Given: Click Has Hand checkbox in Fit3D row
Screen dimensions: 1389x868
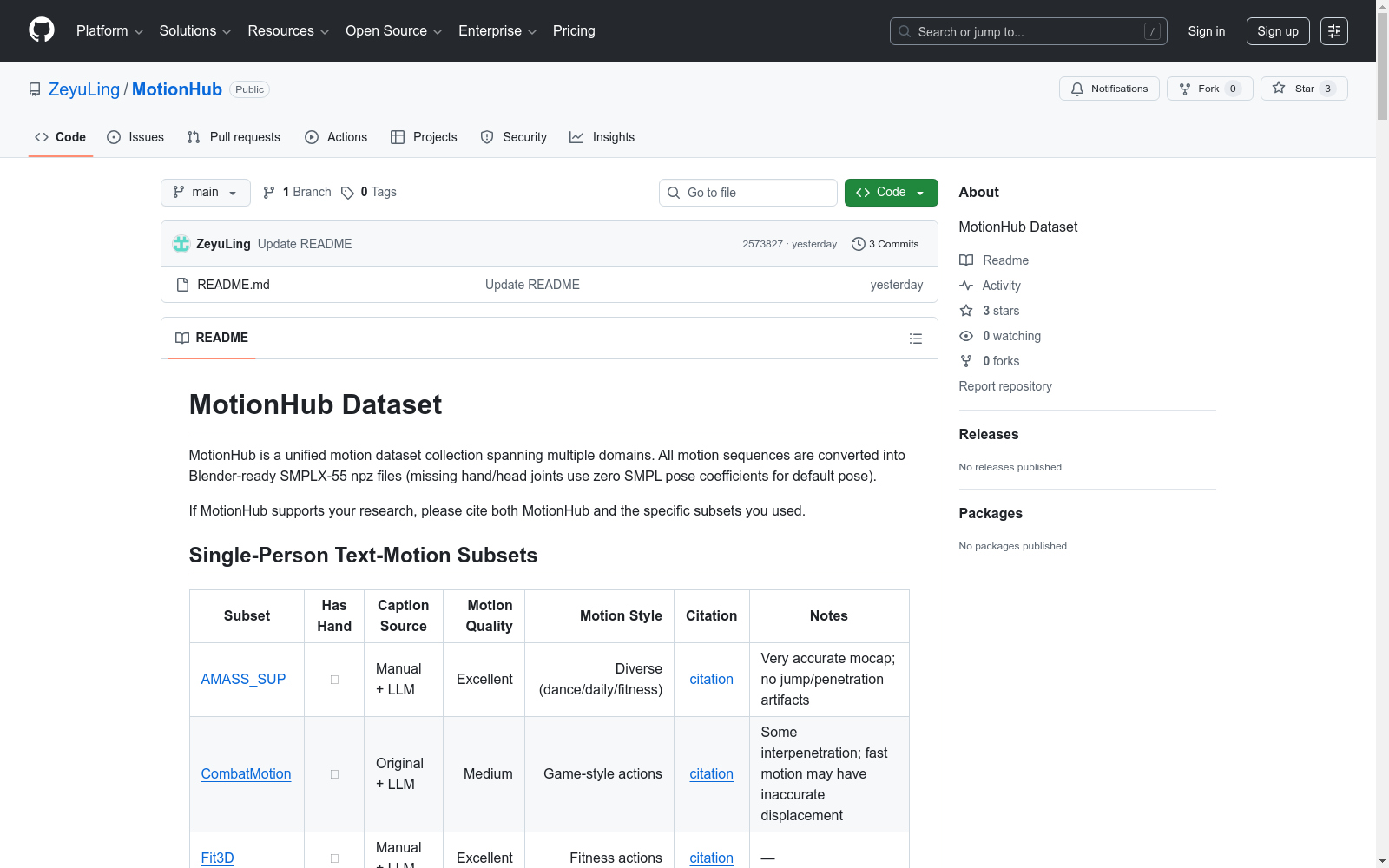Looking at the screenshot, I should click(x=334, y=858).
